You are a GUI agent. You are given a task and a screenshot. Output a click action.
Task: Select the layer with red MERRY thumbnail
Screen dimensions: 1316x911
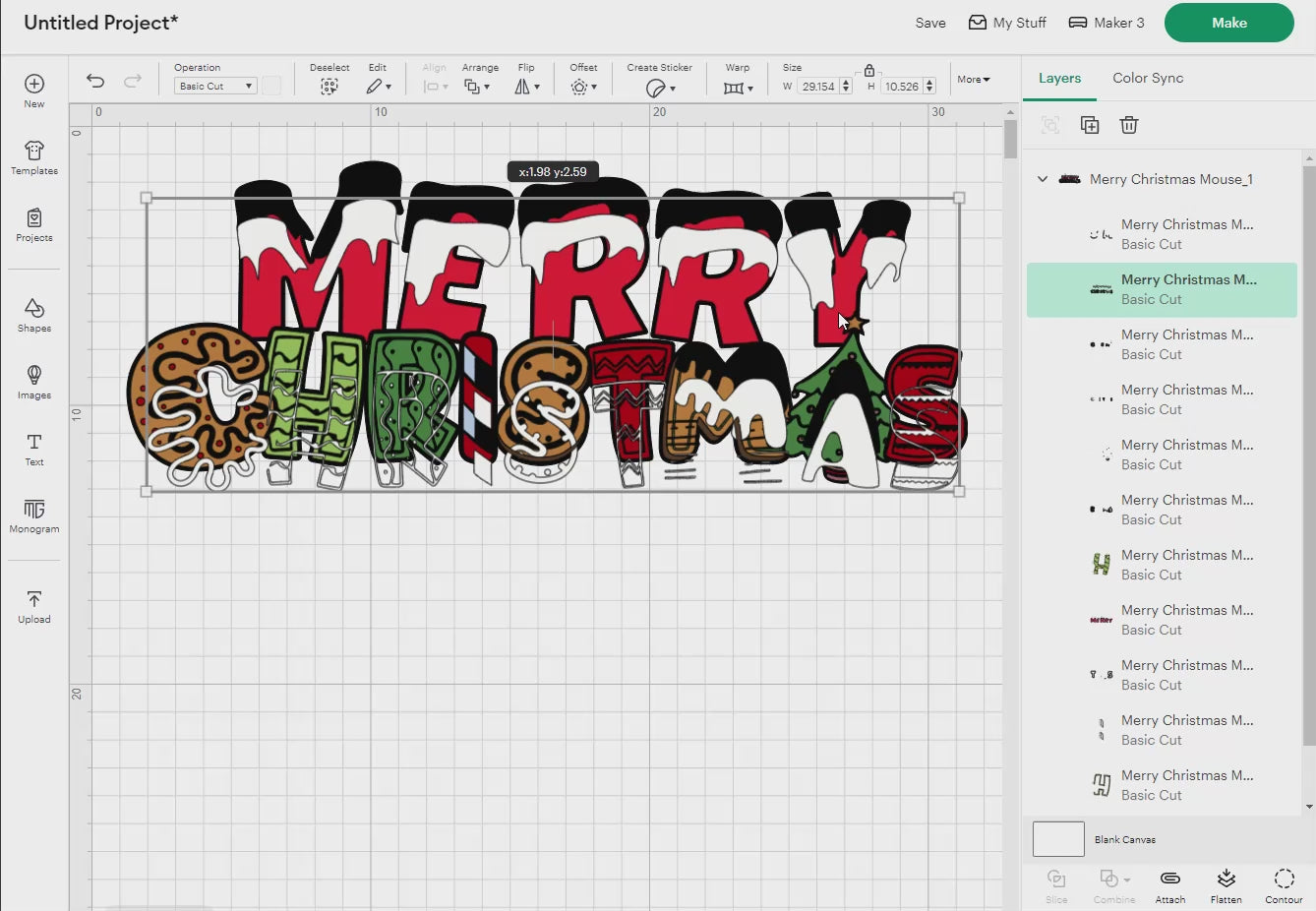[x=1163, y=620]
